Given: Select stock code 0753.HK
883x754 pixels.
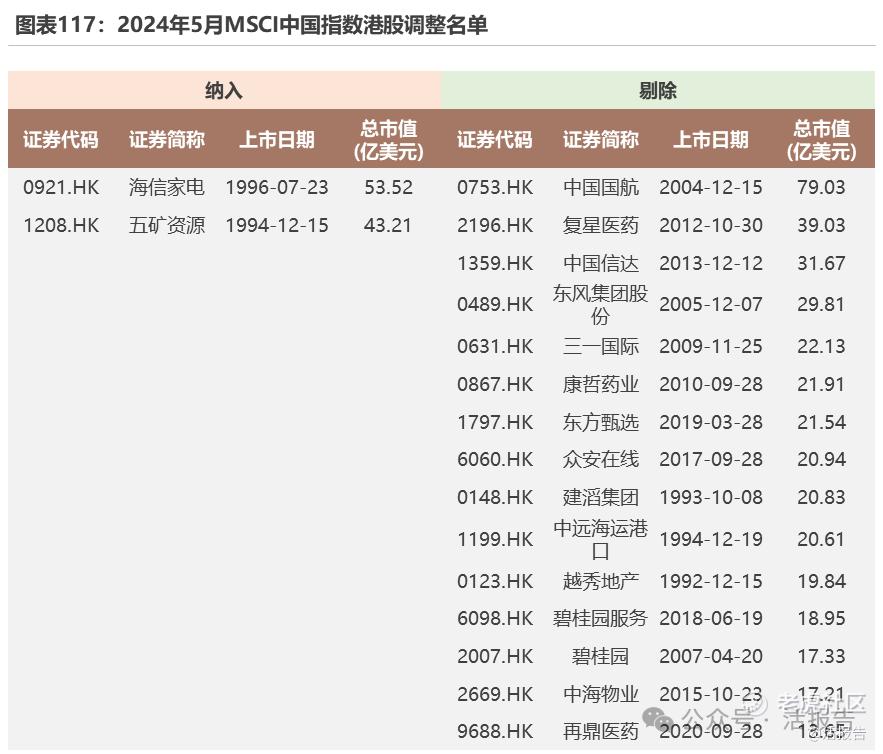Looking at the screenshot, I should [495, 187].
